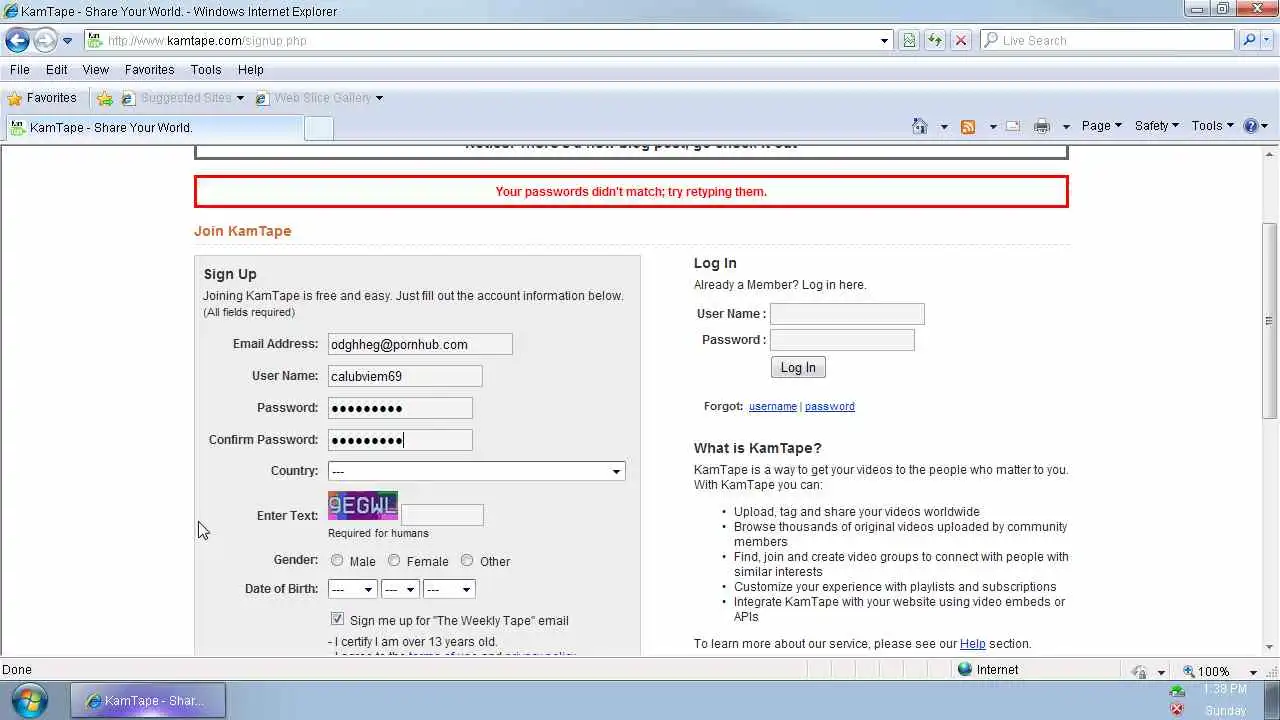Click the sign-up Password field
1280x720 pixels.
tap(400, 408)
